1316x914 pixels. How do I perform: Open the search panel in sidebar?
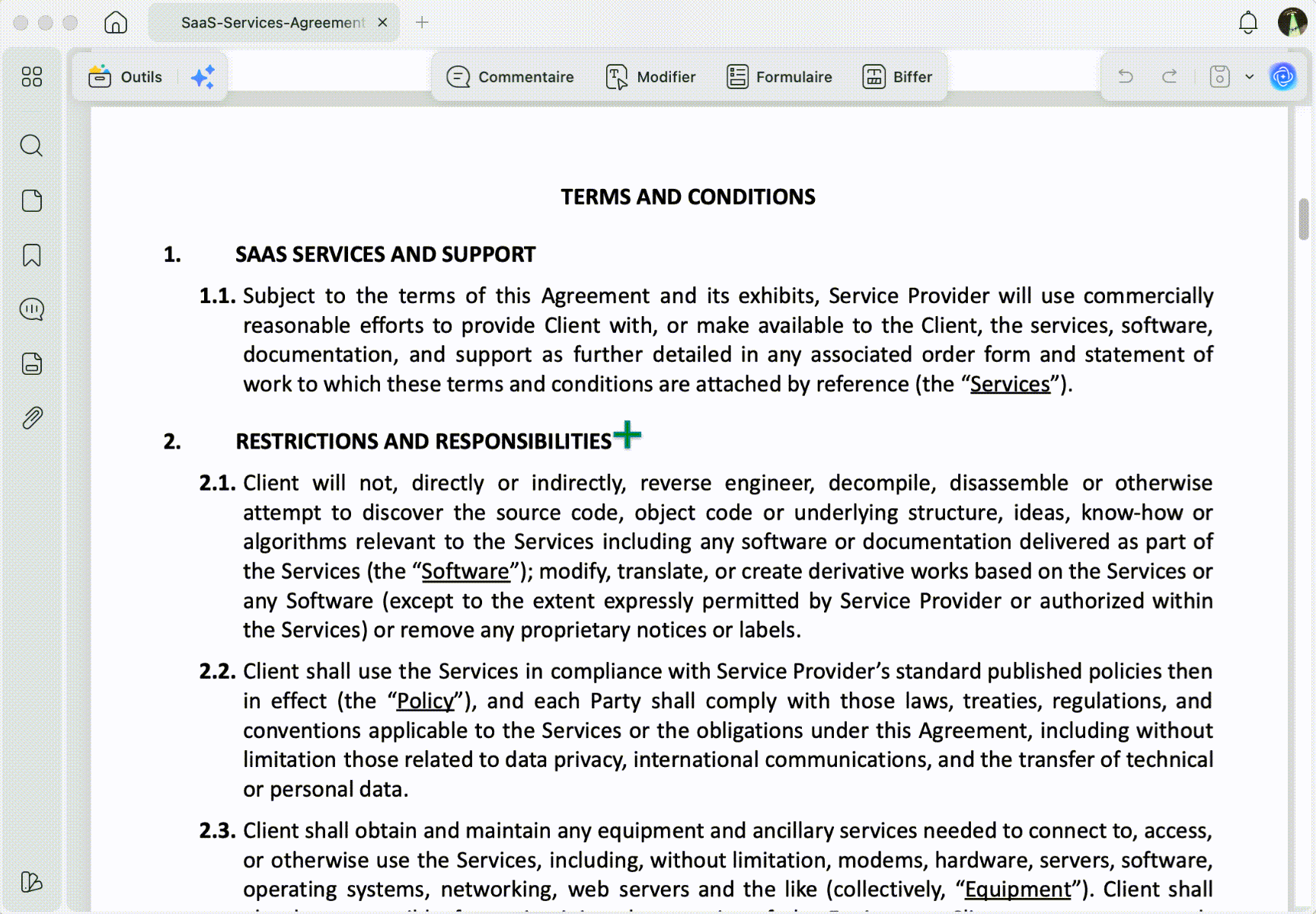coord(32,145)
